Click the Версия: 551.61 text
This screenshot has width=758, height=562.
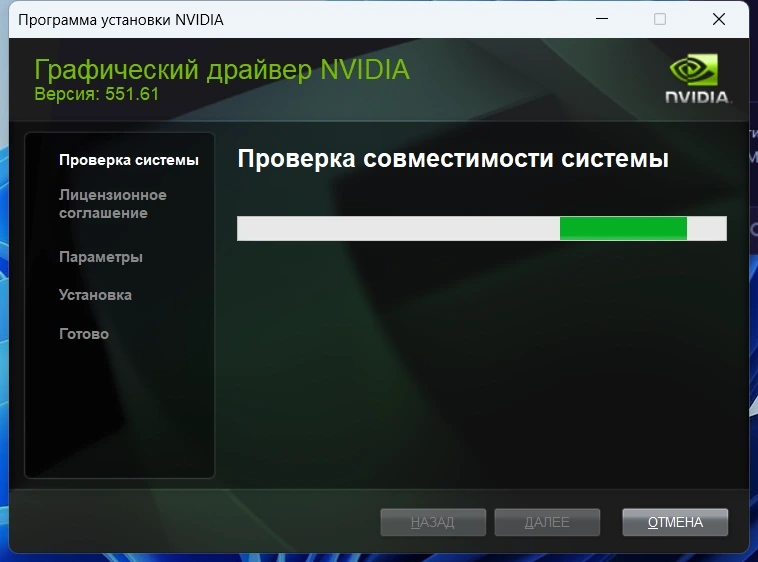(96, 94)
